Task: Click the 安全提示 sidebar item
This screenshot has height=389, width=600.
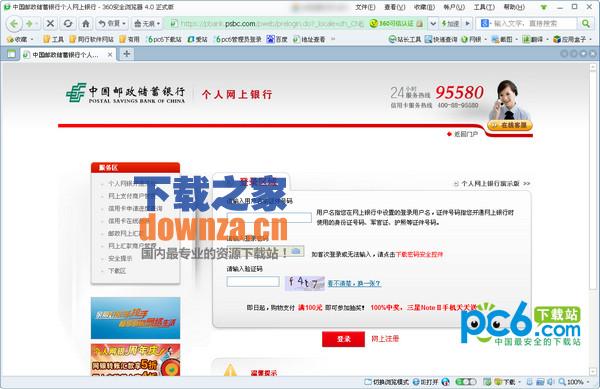Action: tap(120, 259)
